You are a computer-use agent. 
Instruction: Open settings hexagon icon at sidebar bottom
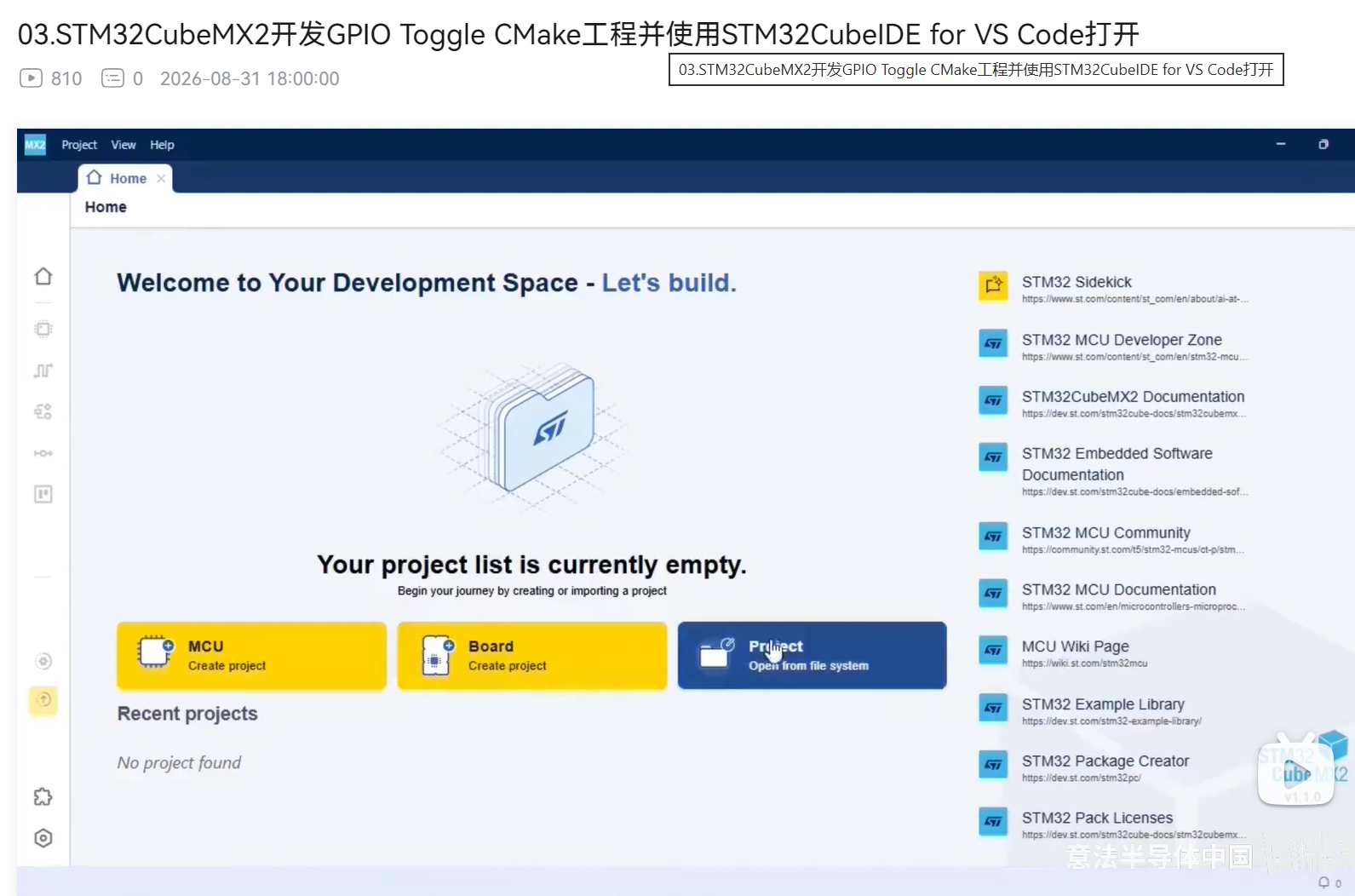pos(43,838)
